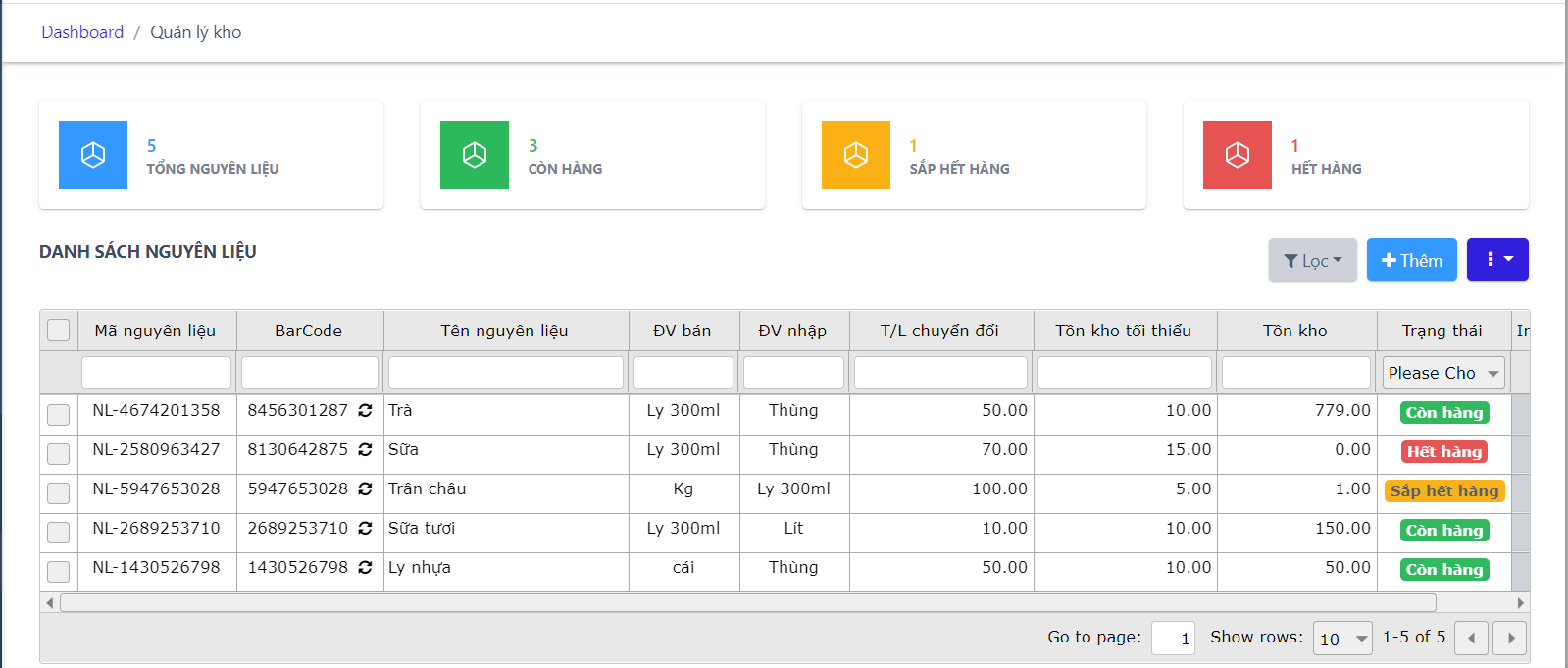The image size is (1568, 668).
Task: Toggle the select-all checkbox in table header
Action: 59,331
